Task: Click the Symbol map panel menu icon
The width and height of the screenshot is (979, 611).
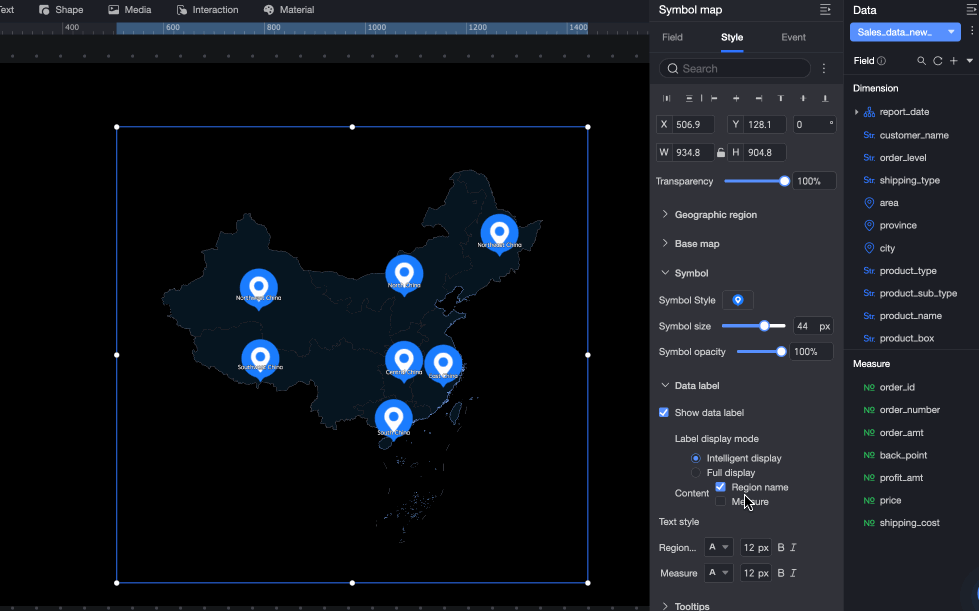Action: pos(825,9)
